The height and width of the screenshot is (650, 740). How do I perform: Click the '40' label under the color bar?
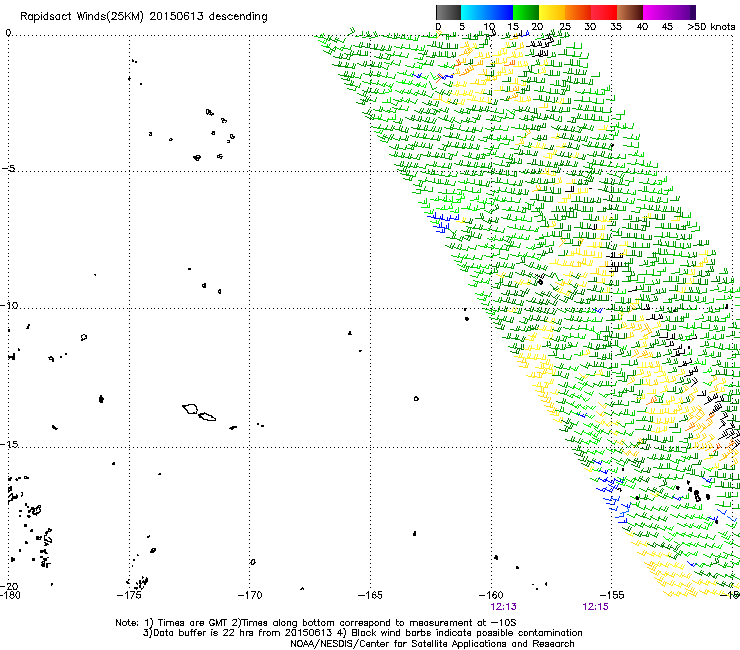pyautogui.click(x=642, y=27)
